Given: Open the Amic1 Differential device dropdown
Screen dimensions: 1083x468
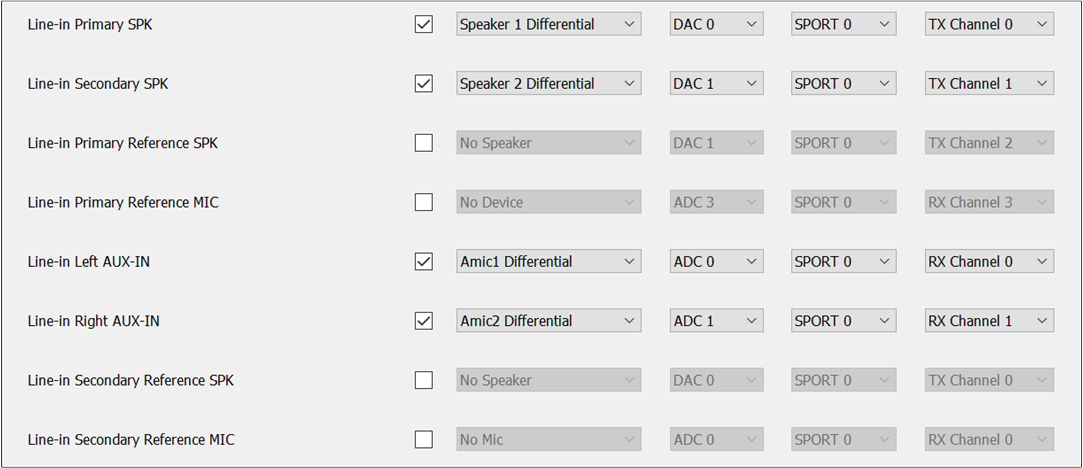Looking at the screenshot, I should [x=548, y=261].
